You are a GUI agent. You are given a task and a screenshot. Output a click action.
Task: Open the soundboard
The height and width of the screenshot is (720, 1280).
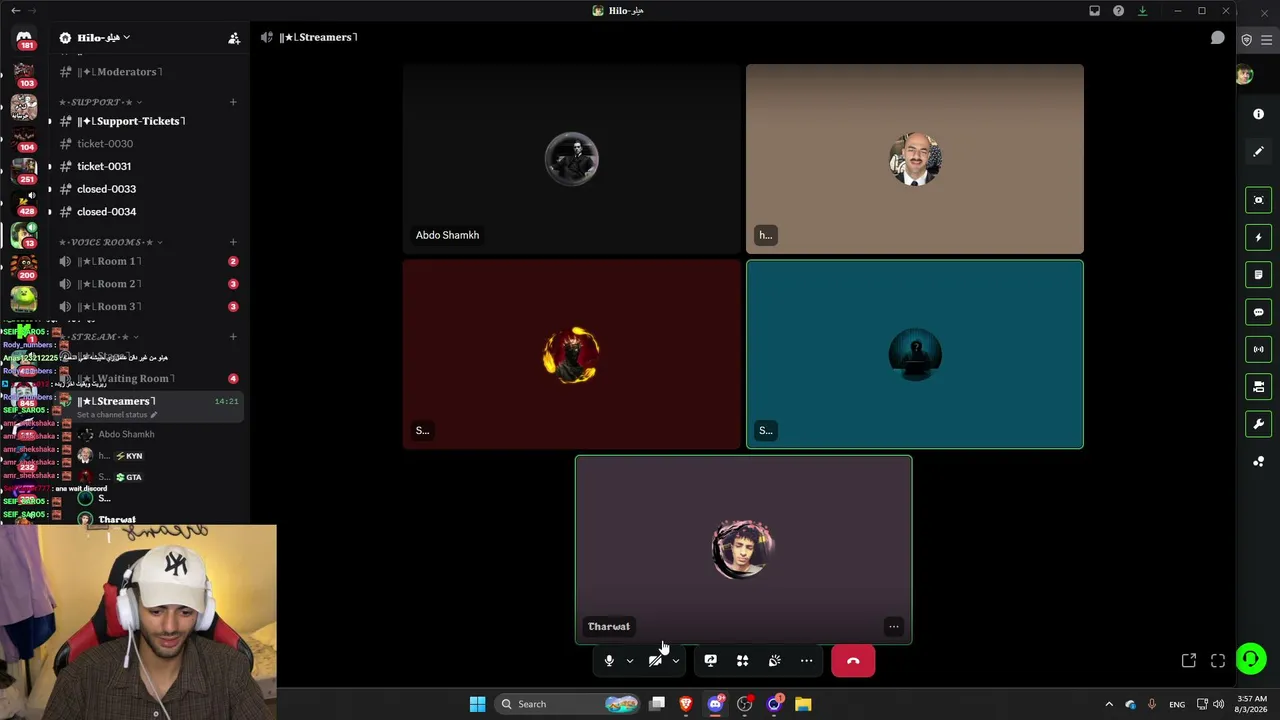click(774, 661)
